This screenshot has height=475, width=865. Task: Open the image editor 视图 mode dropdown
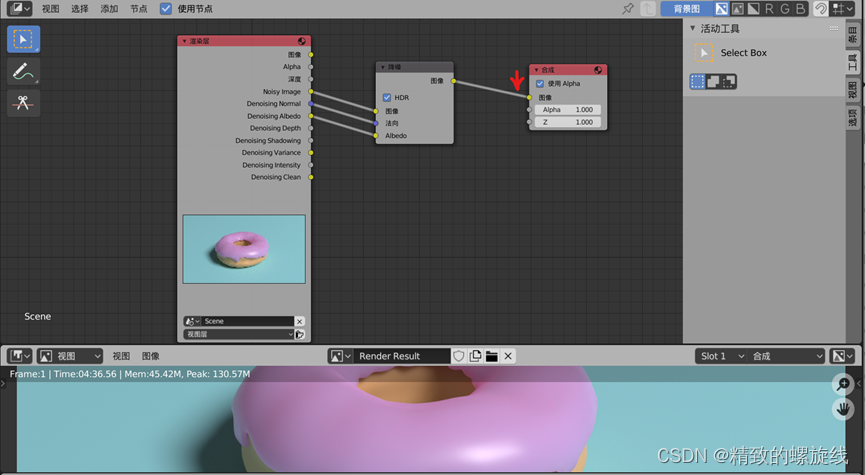pos(70,356)
